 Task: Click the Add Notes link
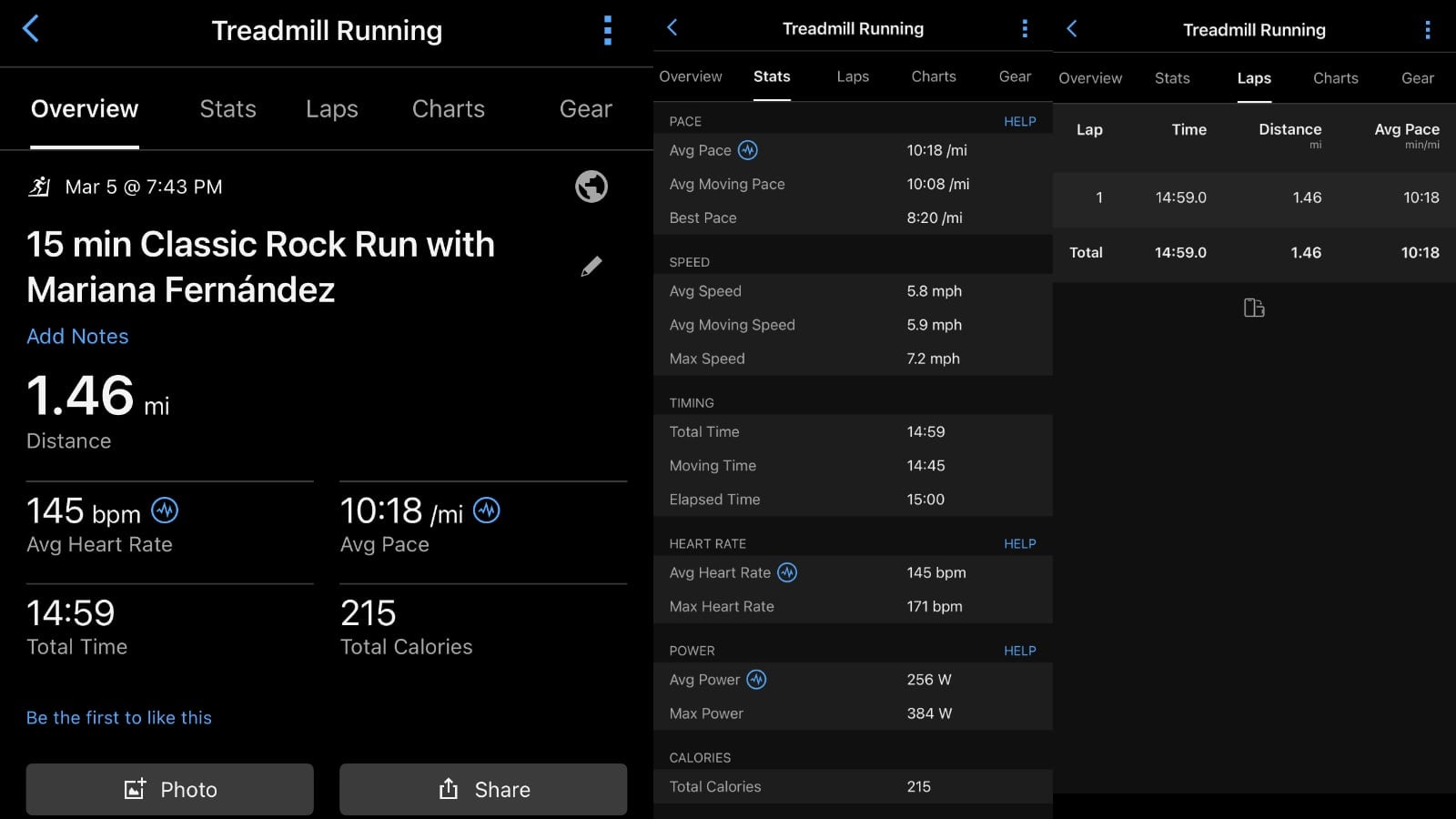(x=77, y=337)
